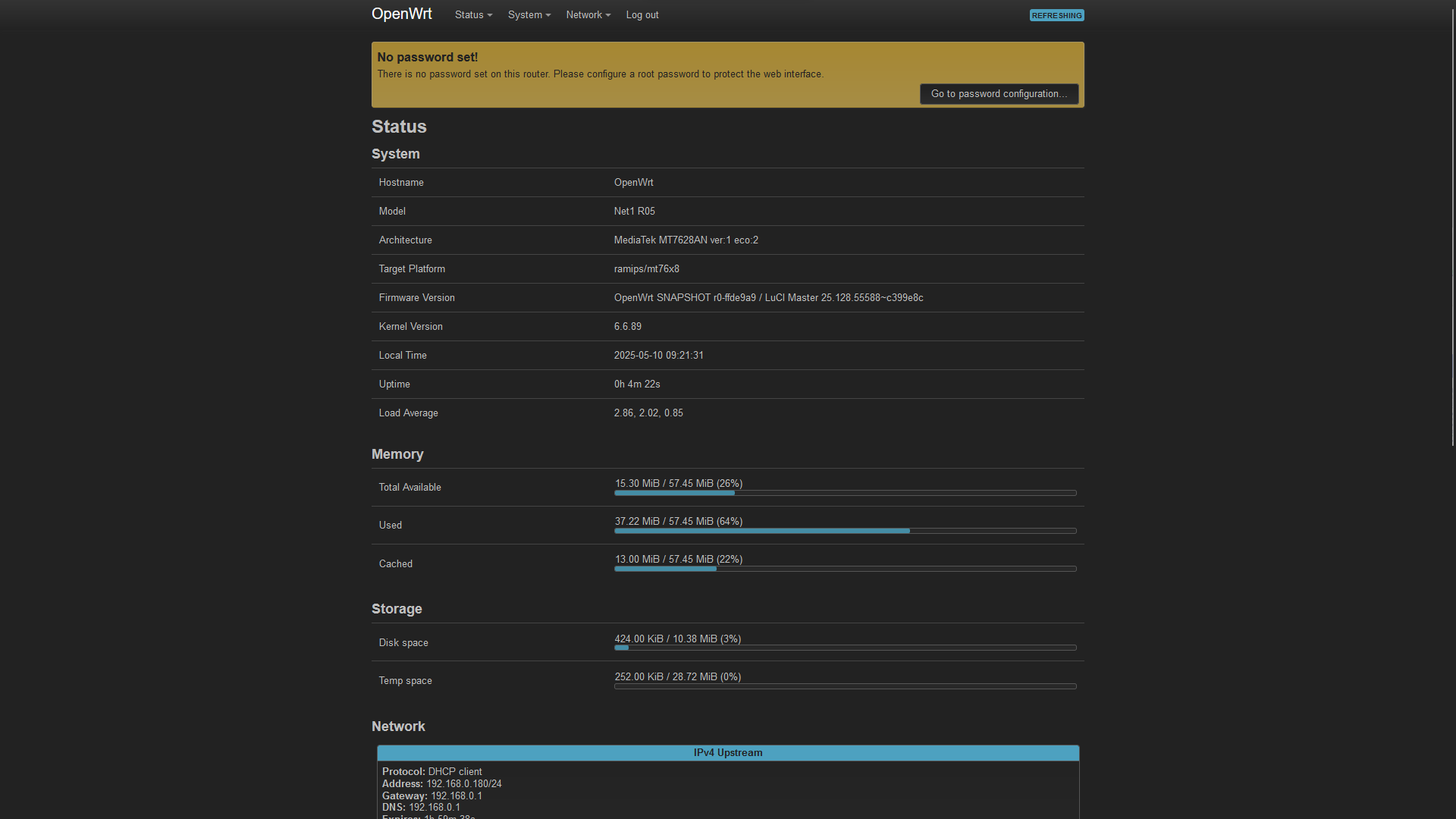Click the Firmware Version row label

417,298
